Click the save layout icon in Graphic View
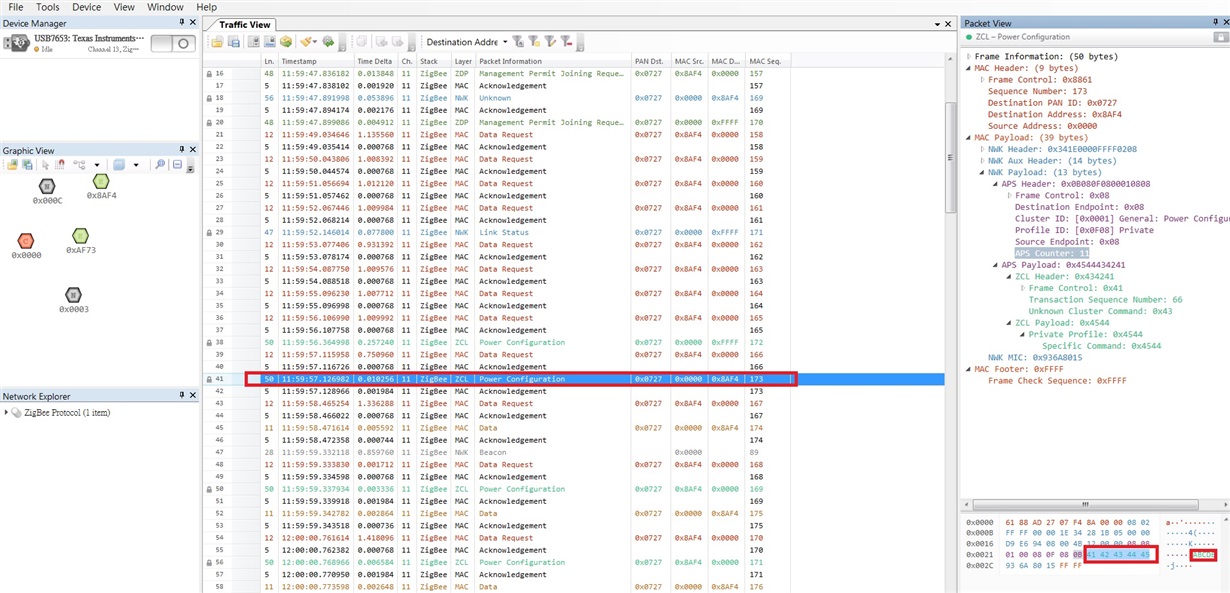This screenshot has height=593, width=1230. (x=28, y=165)
